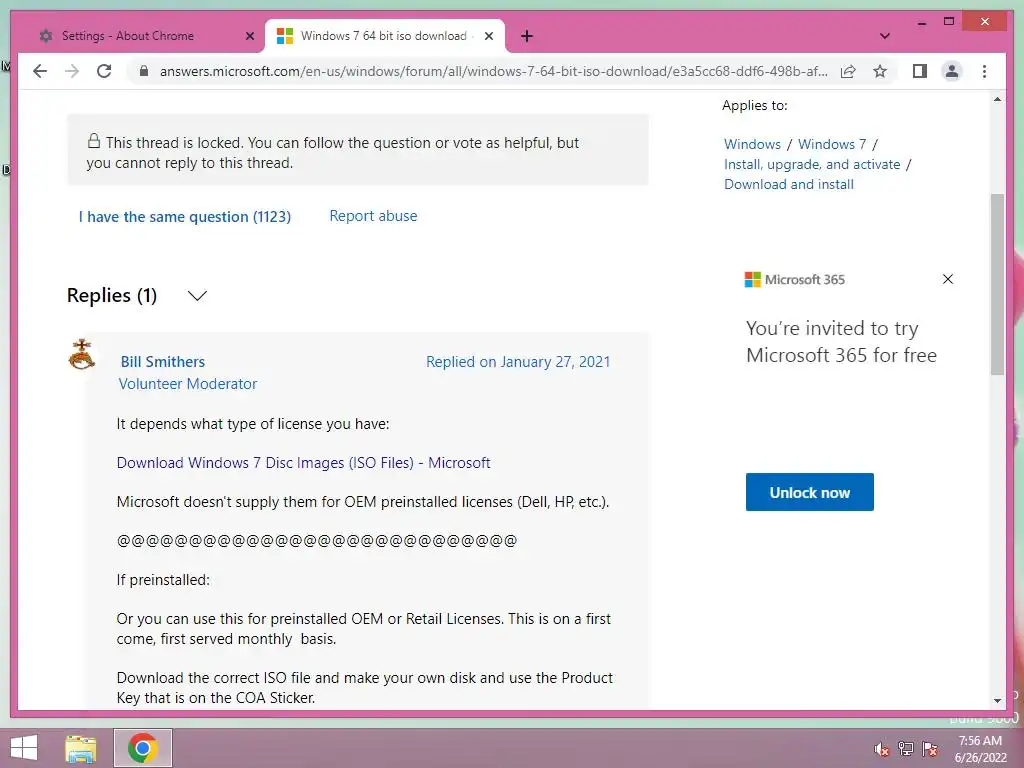This screenshot has height=768, width=1024.
Task: Open Bill Smithers profile link
Action: 163,362
